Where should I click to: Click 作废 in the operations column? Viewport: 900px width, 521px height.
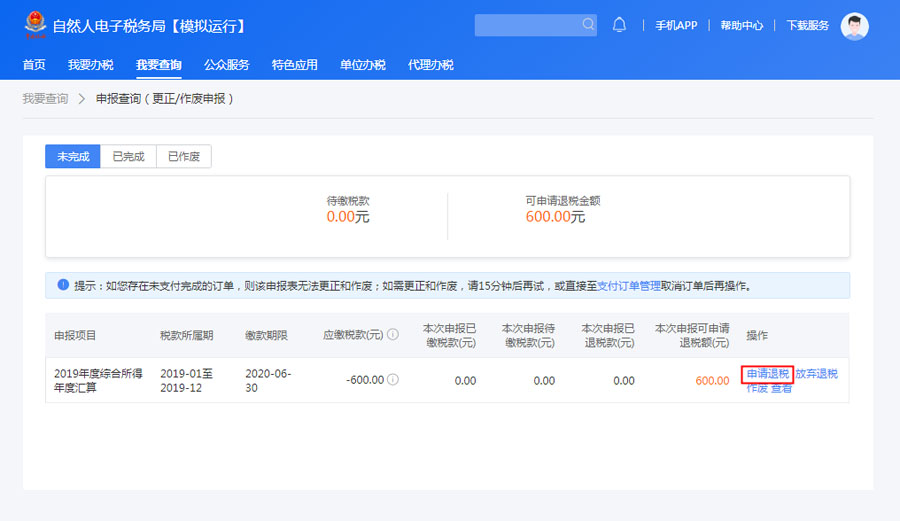[756, 389]
